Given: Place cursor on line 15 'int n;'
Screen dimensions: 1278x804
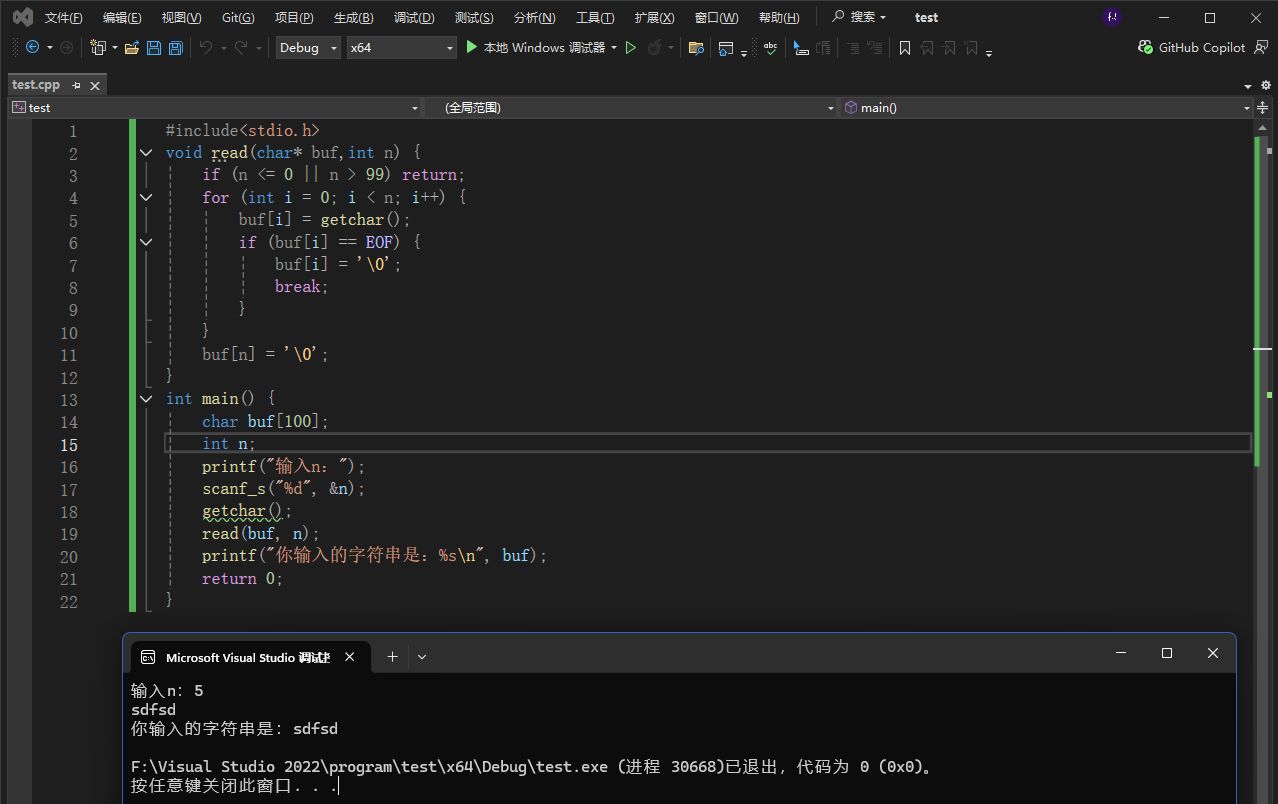Looking at the screenshot, I should pos(229,444).
